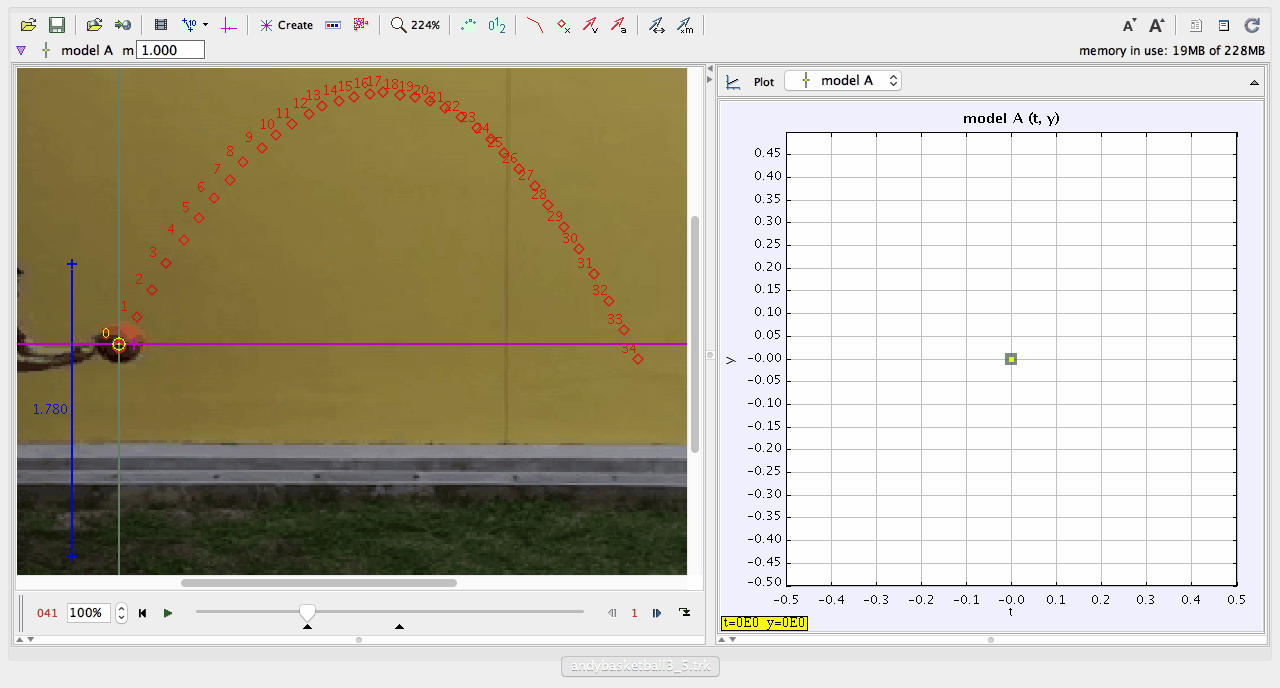The image size is (1280, 688).
Task: Click the playback rate 100% field
Action: 89,613
